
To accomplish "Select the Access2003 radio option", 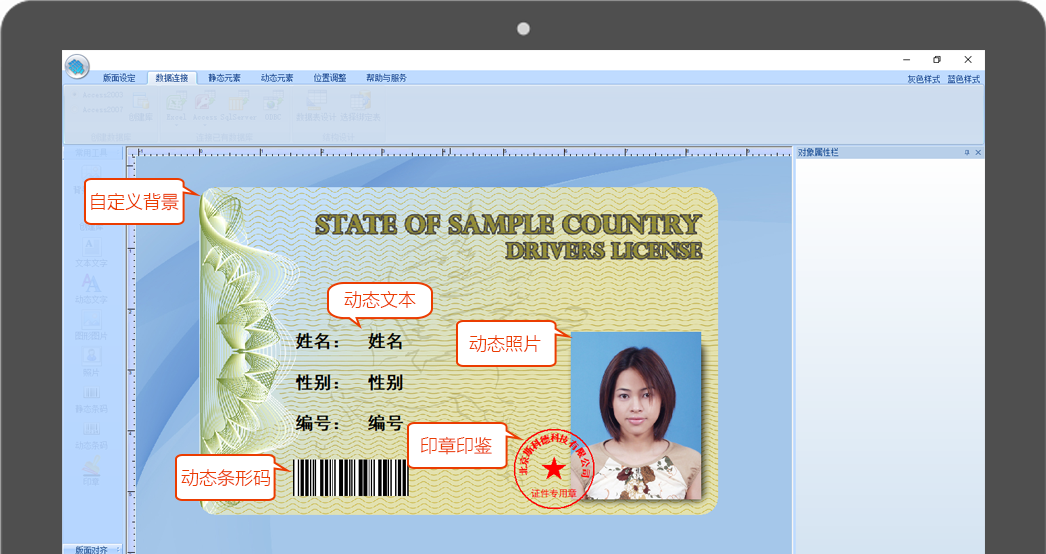I will coord(97,95).
